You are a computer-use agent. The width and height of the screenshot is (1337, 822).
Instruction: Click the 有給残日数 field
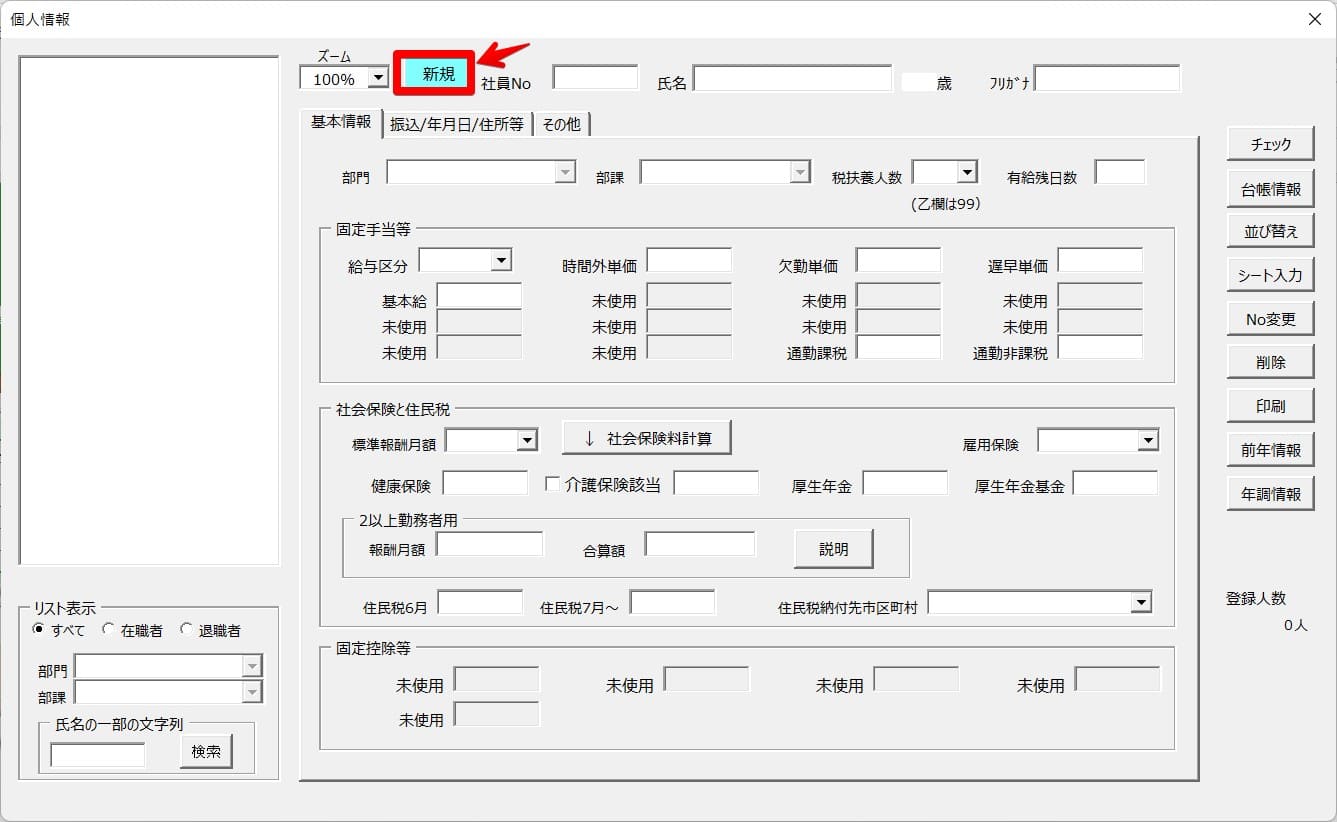coord(1120,173)
